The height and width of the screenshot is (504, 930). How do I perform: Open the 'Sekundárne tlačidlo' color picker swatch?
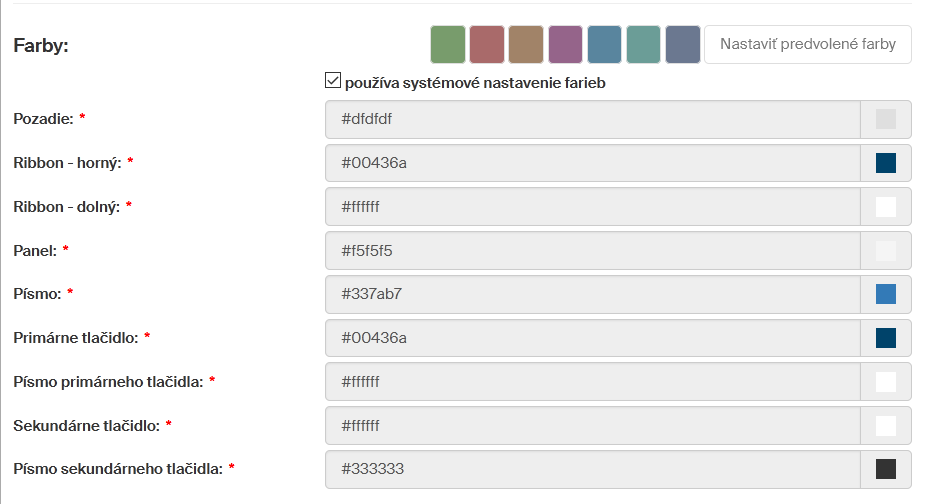click(885, 425)
